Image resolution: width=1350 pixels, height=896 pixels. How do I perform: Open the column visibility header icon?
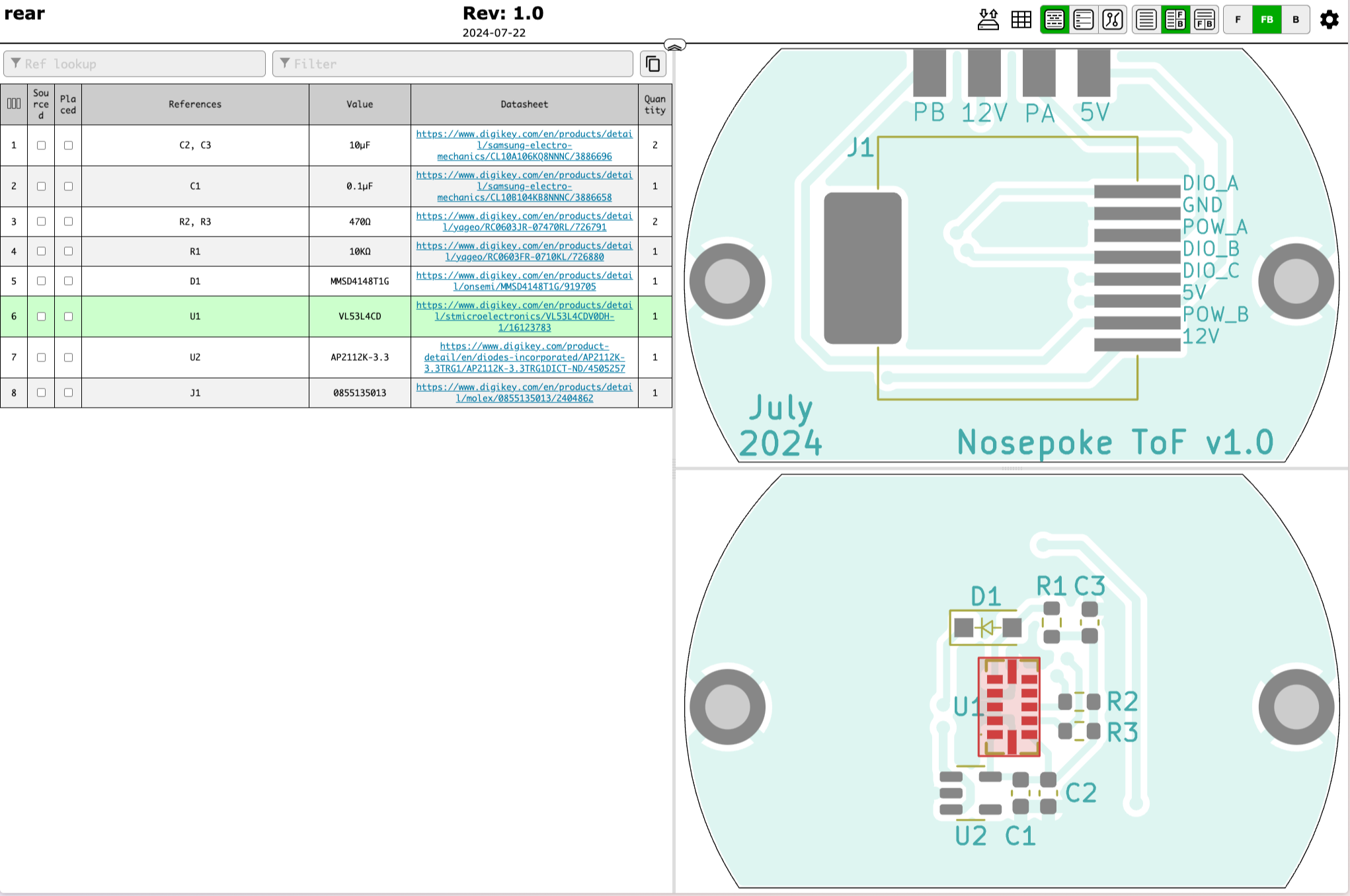14,104
